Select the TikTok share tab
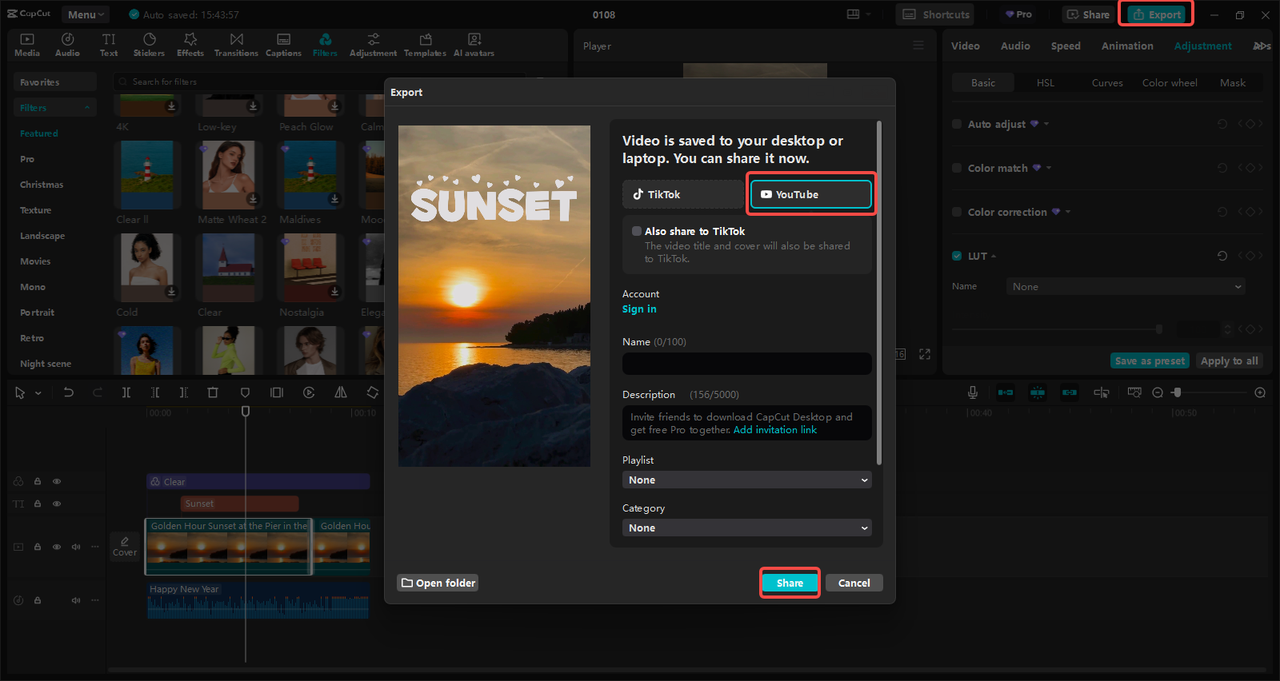This screenshot has width=1280, height=681. (684, 194)
